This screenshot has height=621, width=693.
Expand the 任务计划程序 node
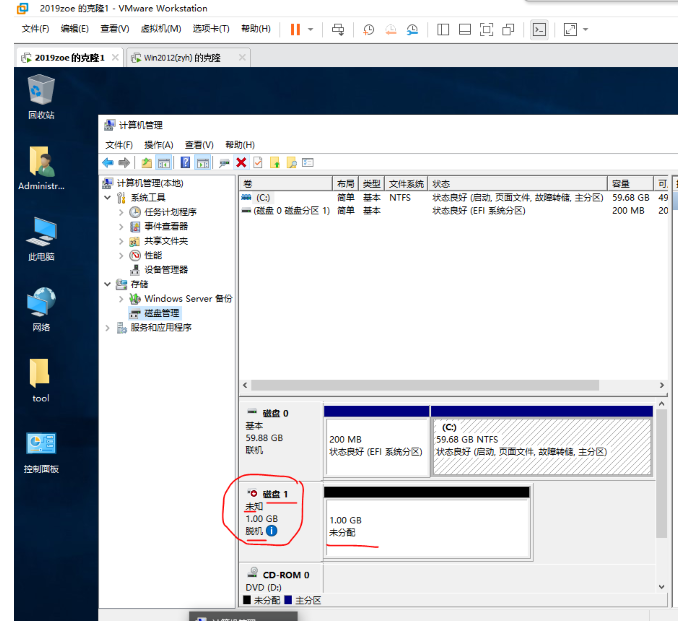tap(121, 212)
